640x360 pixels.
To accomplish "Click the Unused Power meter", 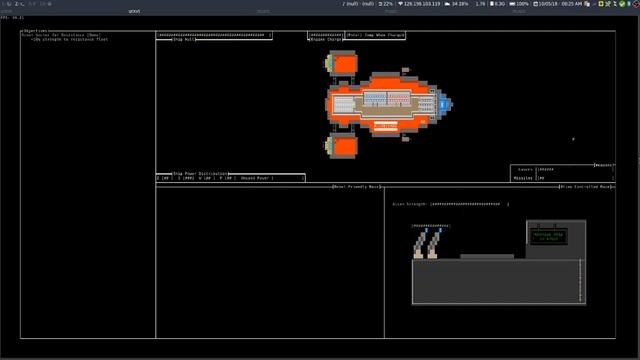I will click(272, 178).
